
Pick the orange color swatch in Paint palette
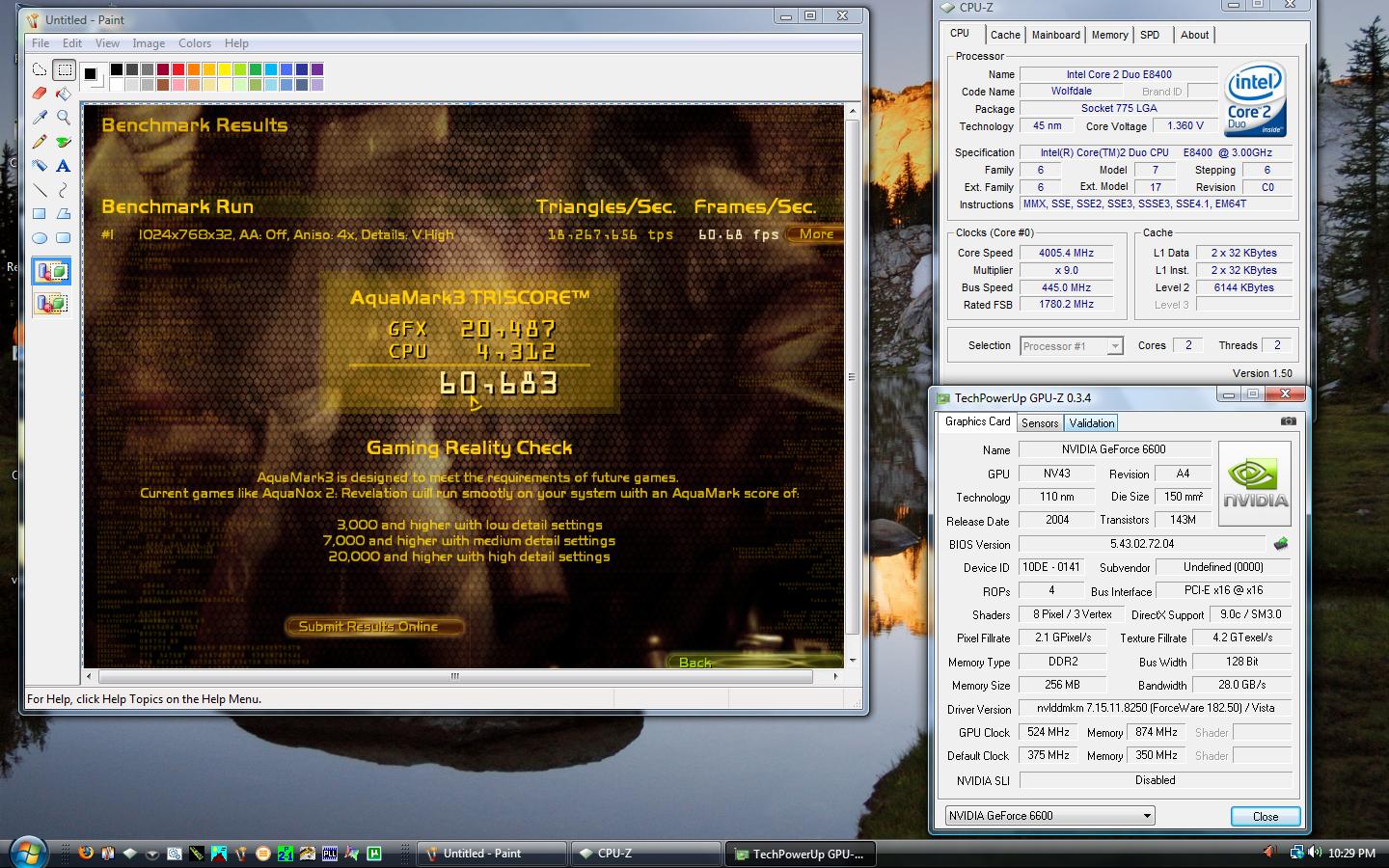click(193, 69)
